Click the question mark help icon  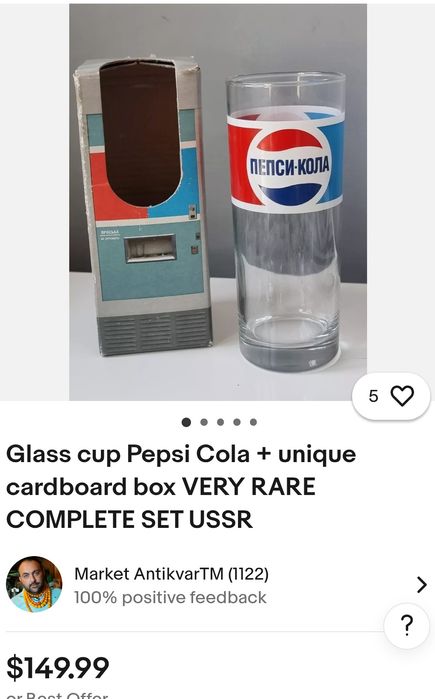coord(406,625)
